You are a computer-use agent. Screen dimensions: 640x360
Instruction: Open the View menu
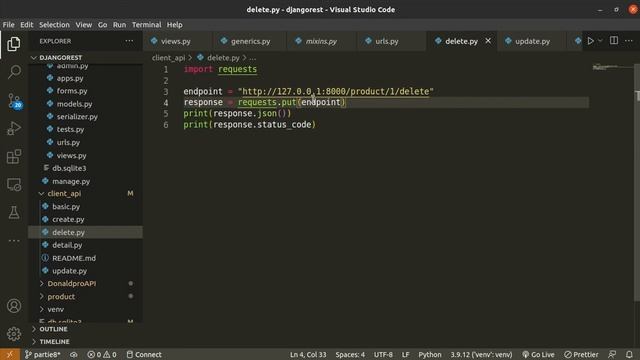click(x=84, y=24)
